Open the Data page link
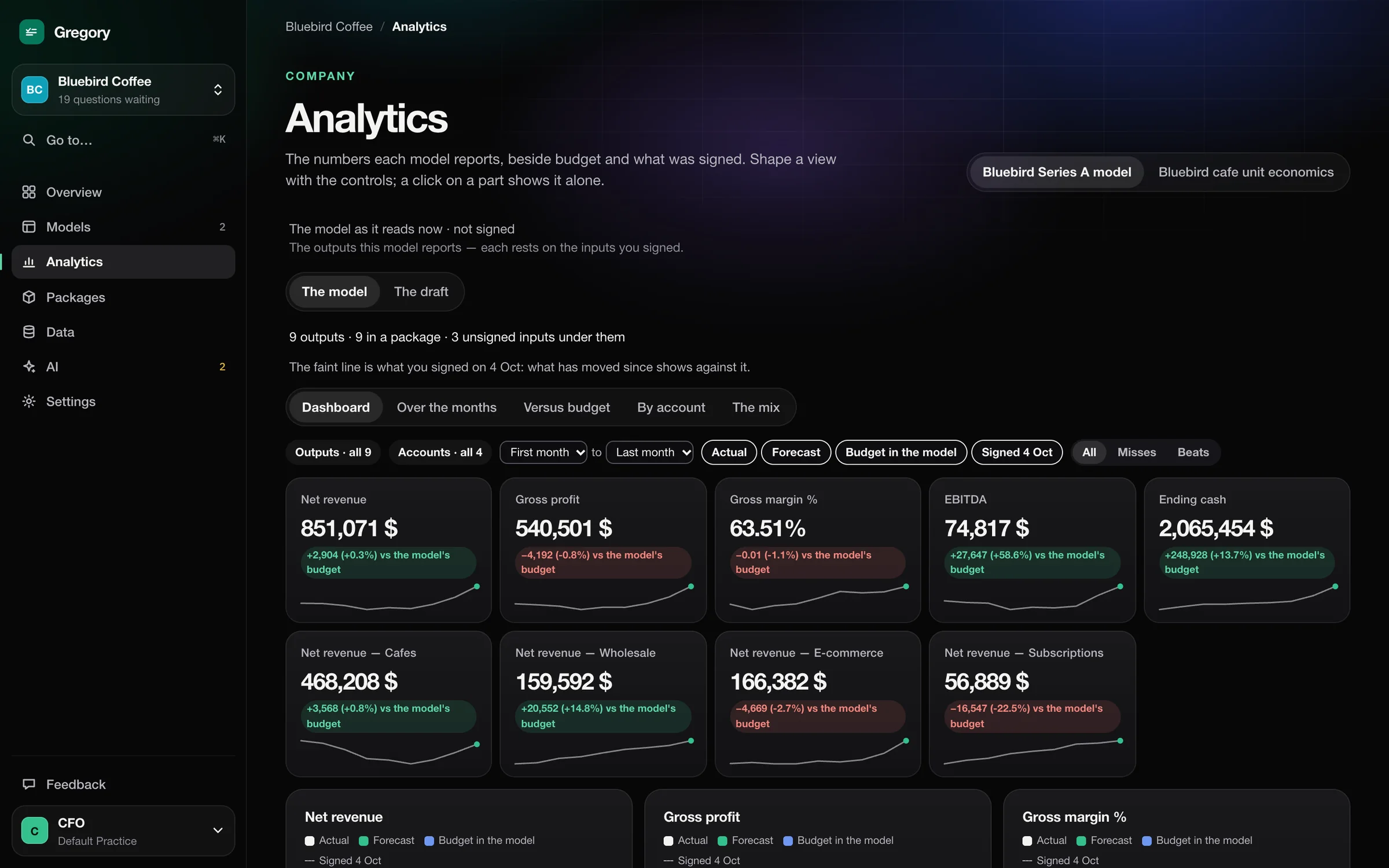Viewport: 1389px width, 868px height. coord(123,332)
